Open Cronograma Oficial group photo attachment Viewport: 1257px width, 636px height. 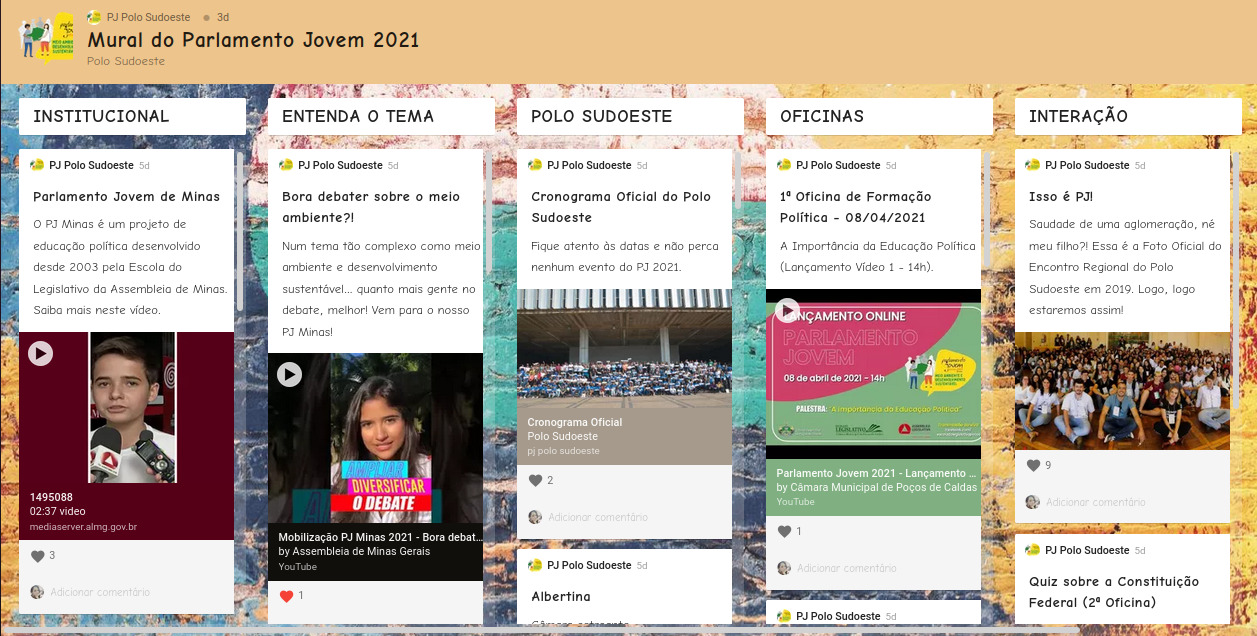[624, 347]
